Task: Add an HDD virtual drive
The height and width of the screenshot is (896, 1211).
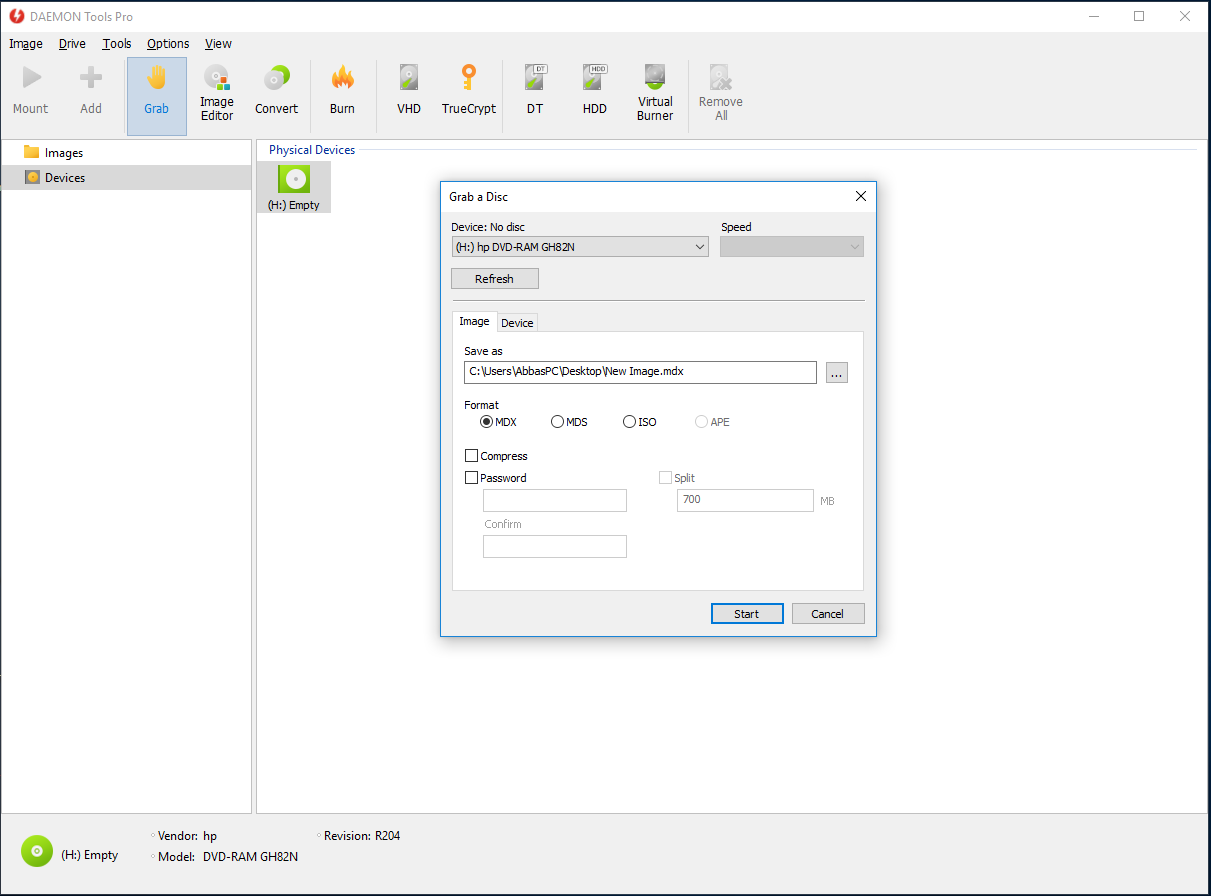Action: 595,90
